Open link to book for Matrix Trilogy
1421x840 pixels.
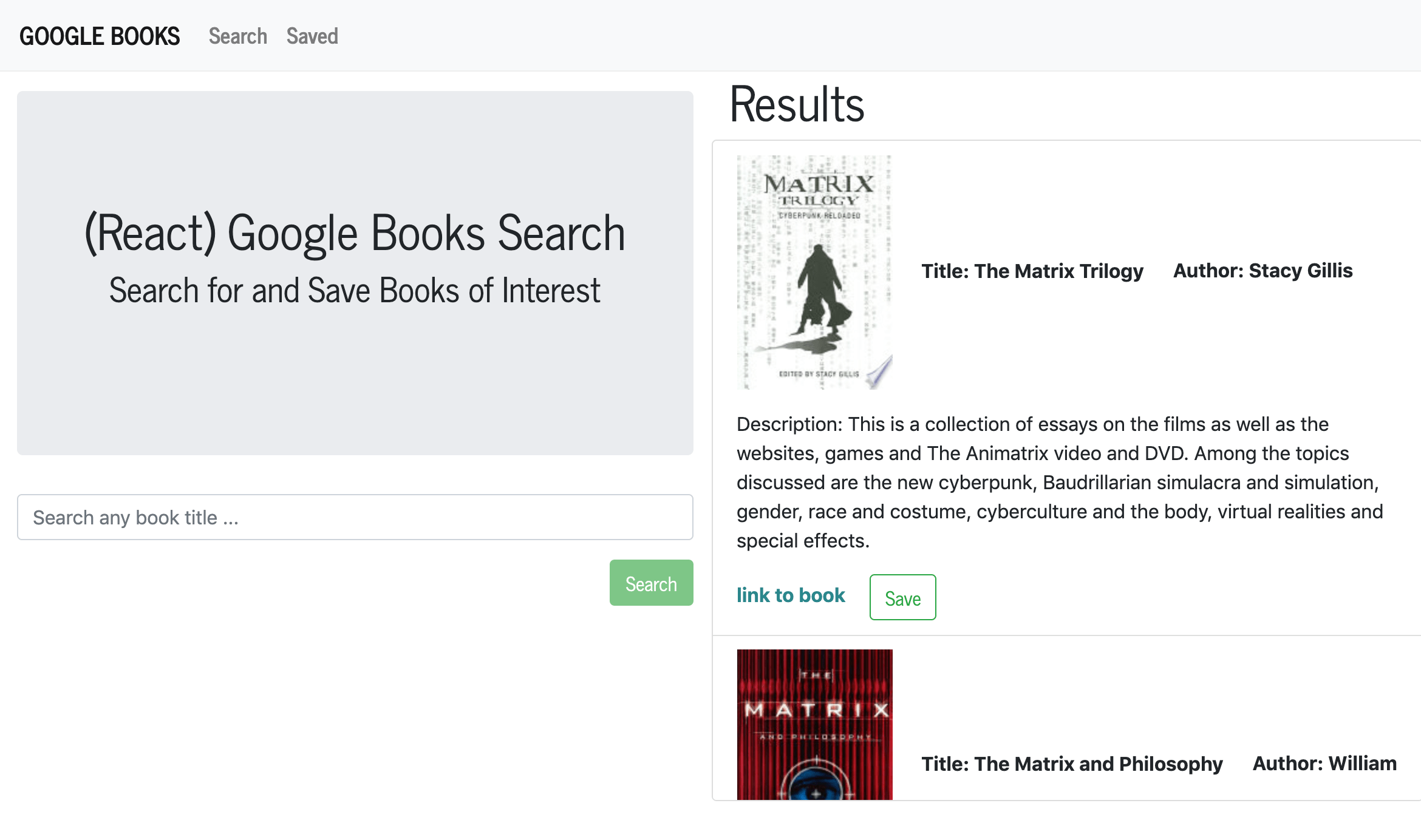[790, 595]
